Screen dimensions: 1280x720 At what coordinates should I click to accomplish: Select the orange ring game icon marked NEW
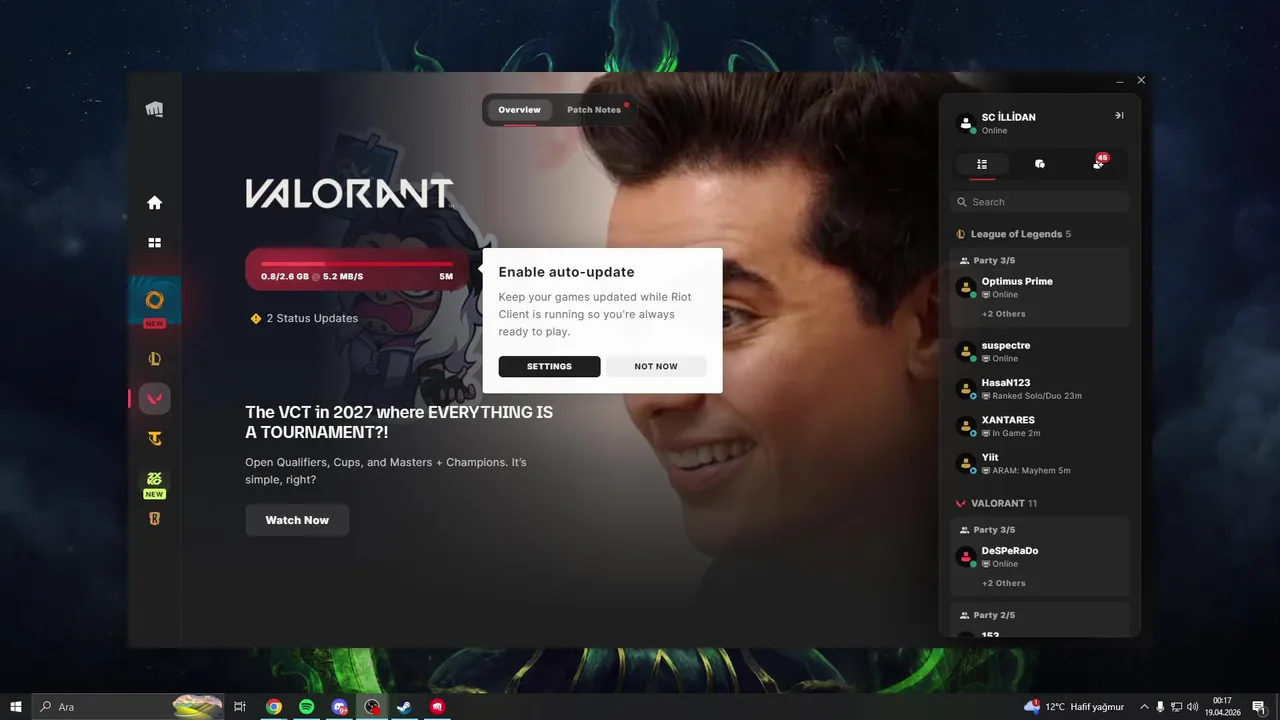(154, 300)
